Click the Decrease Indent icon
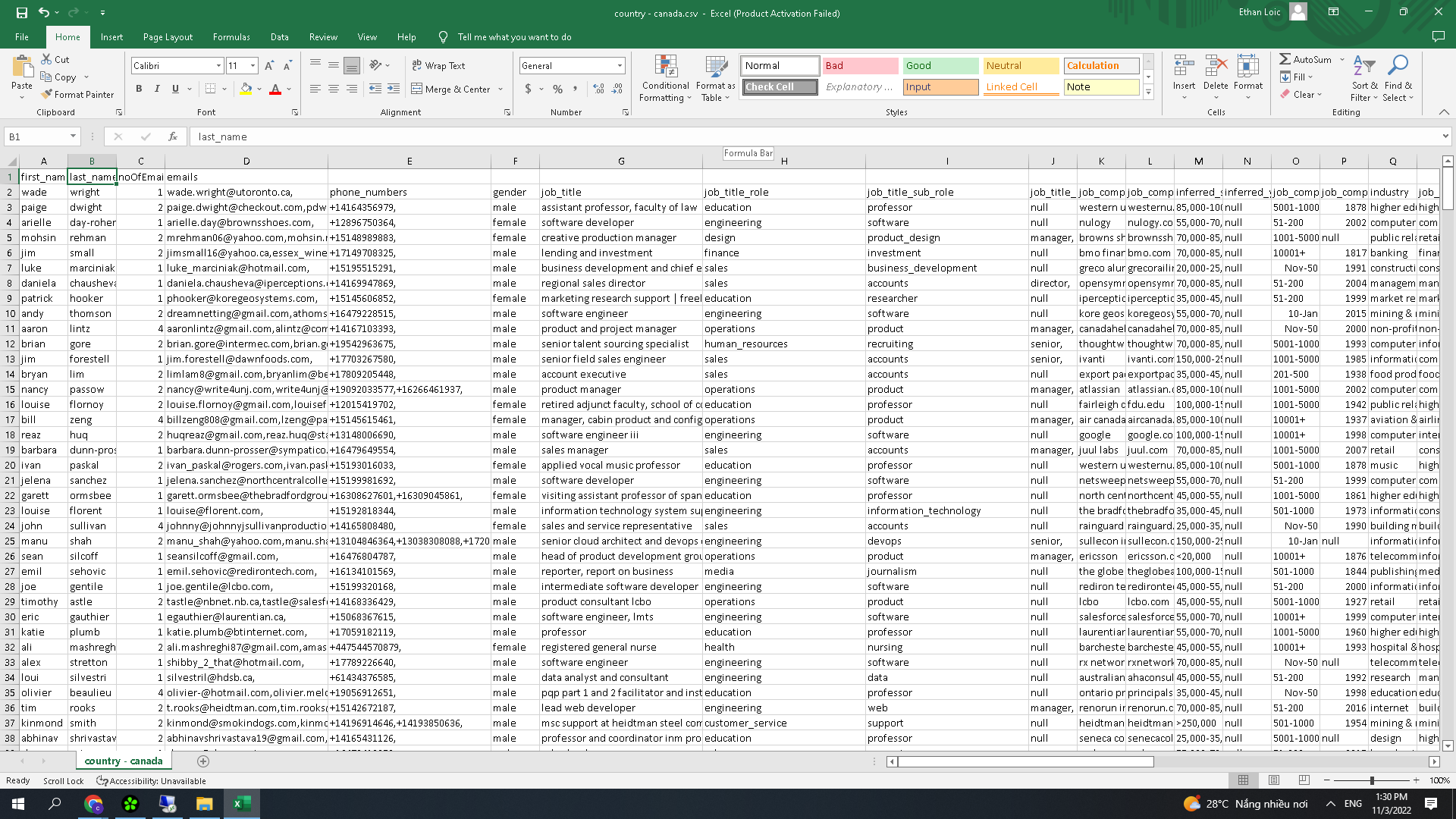 tap(375, 89)
